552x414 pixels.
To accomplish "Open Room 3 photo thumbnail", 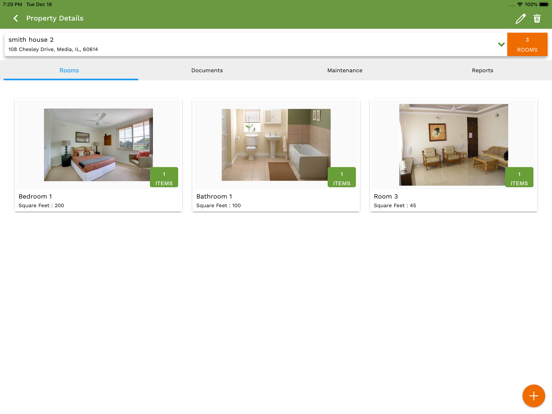I will point(453,145).
